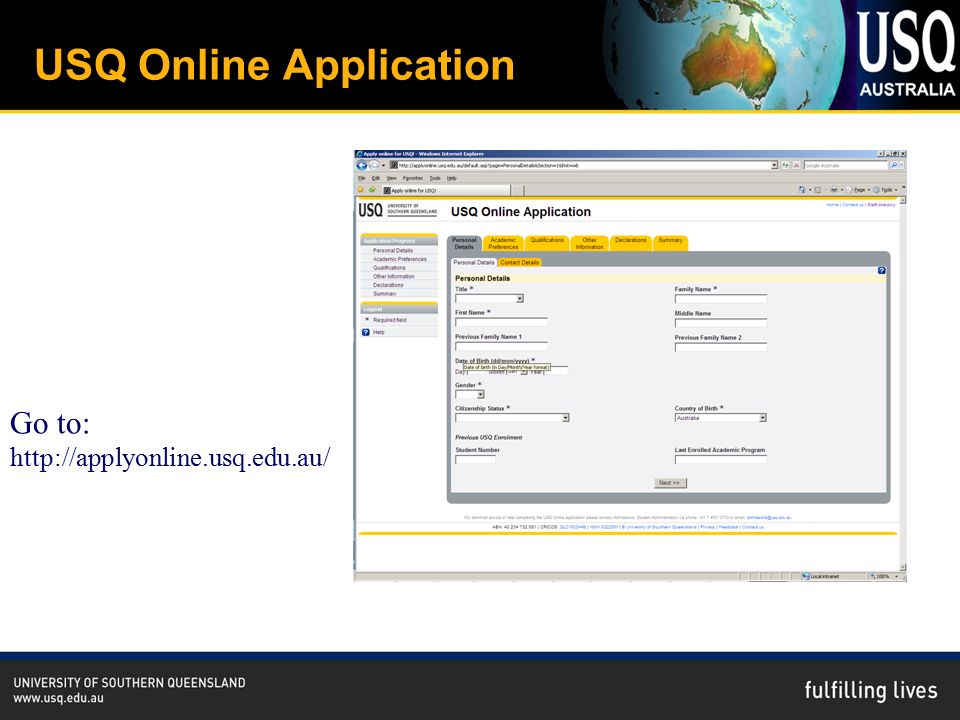960x720 pixels.
Task: Click the Staff directory link
Action: coord(881,204)
